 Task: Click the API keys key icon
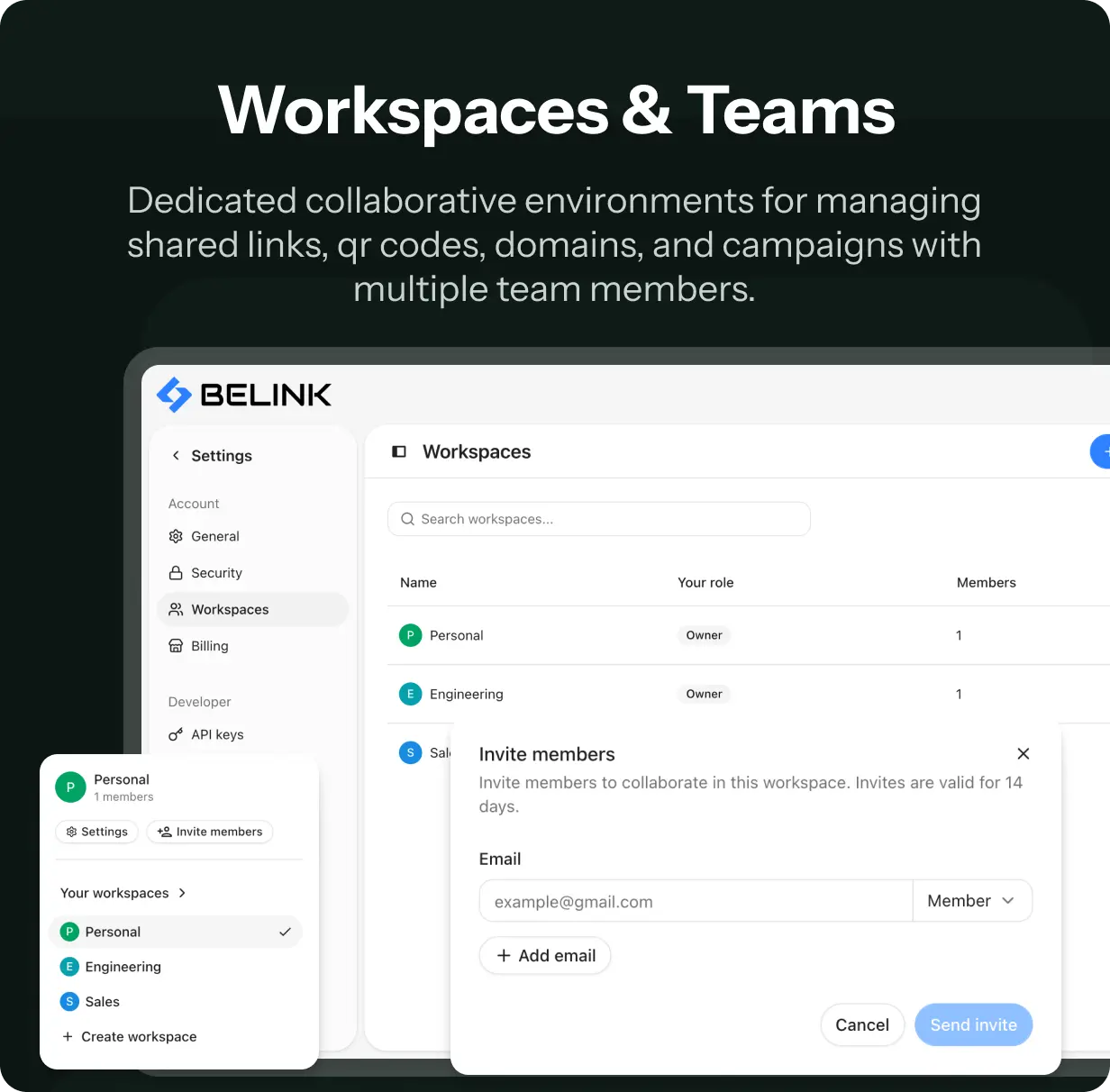(176, 734)
